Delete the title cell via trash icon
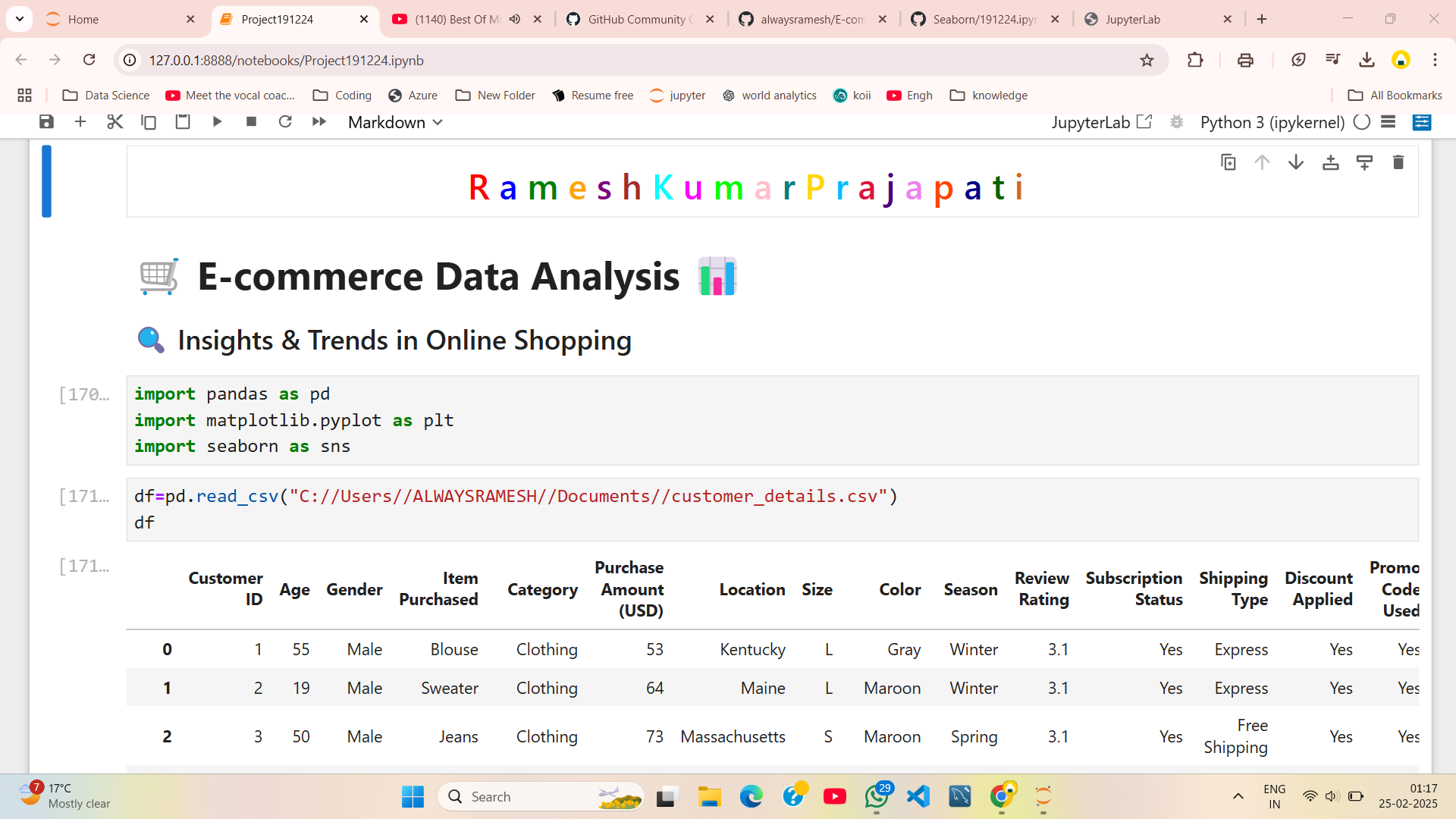This screenshot has height=819, width=1456. tap(1398, 162)
